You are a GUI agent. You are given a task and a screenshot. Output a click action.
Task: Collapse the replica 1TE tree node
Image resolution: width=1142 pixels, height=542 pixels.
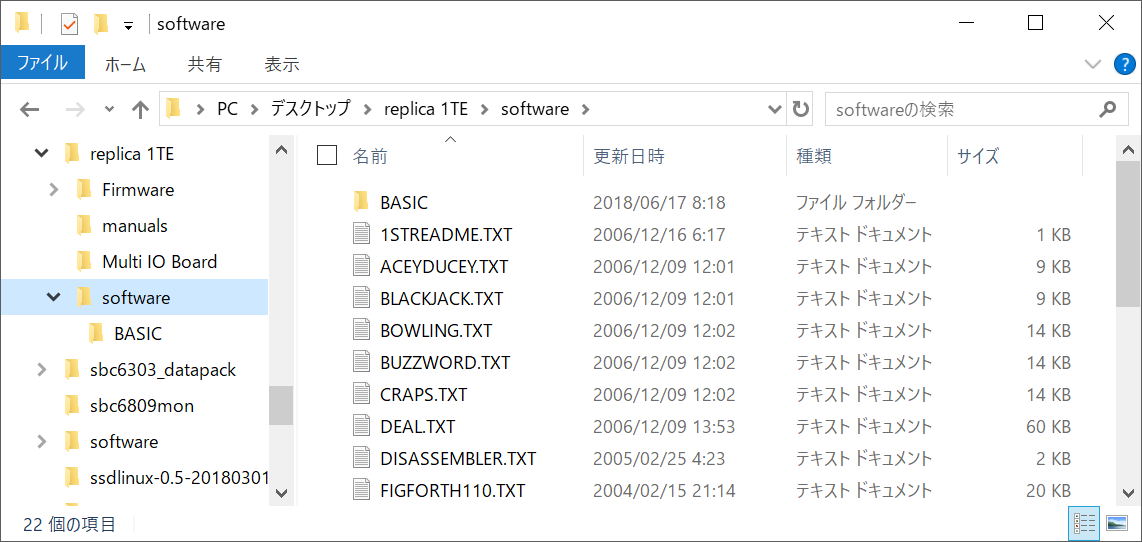point(42,154)
